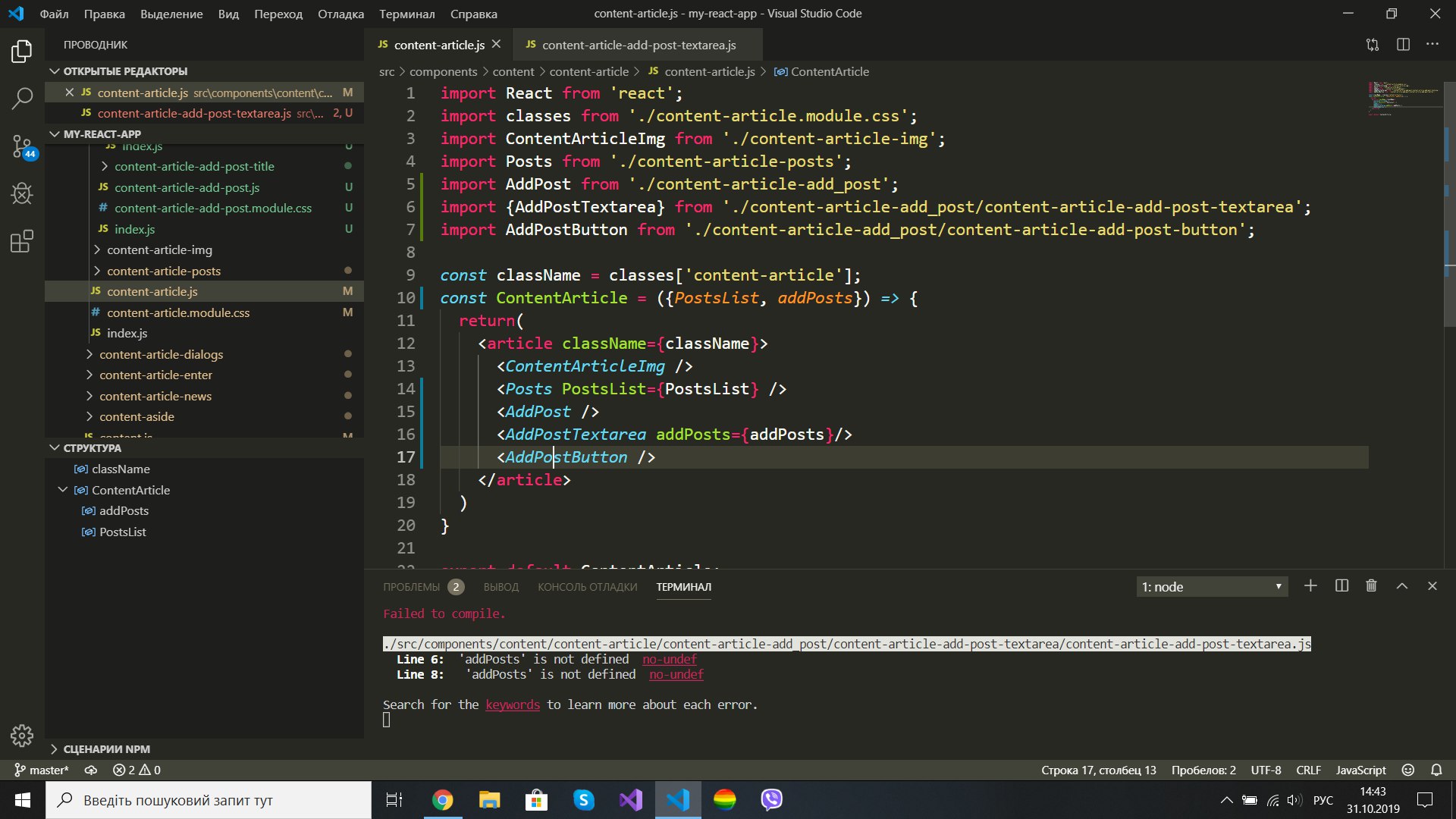The width and height of the screenshot is (1456, 819).
Task: Open the Manage gear icon
Action: 22,735
